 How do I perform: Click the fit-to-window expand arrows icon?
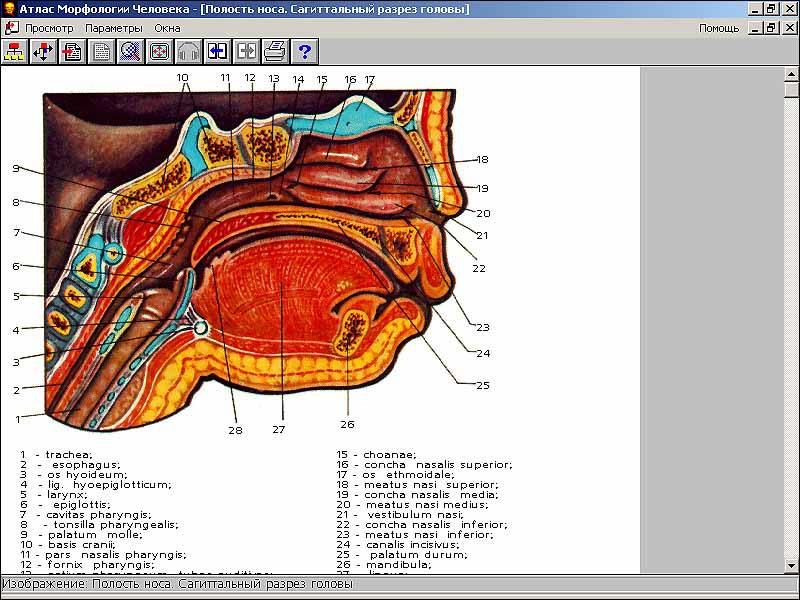[x=159, y=51]
